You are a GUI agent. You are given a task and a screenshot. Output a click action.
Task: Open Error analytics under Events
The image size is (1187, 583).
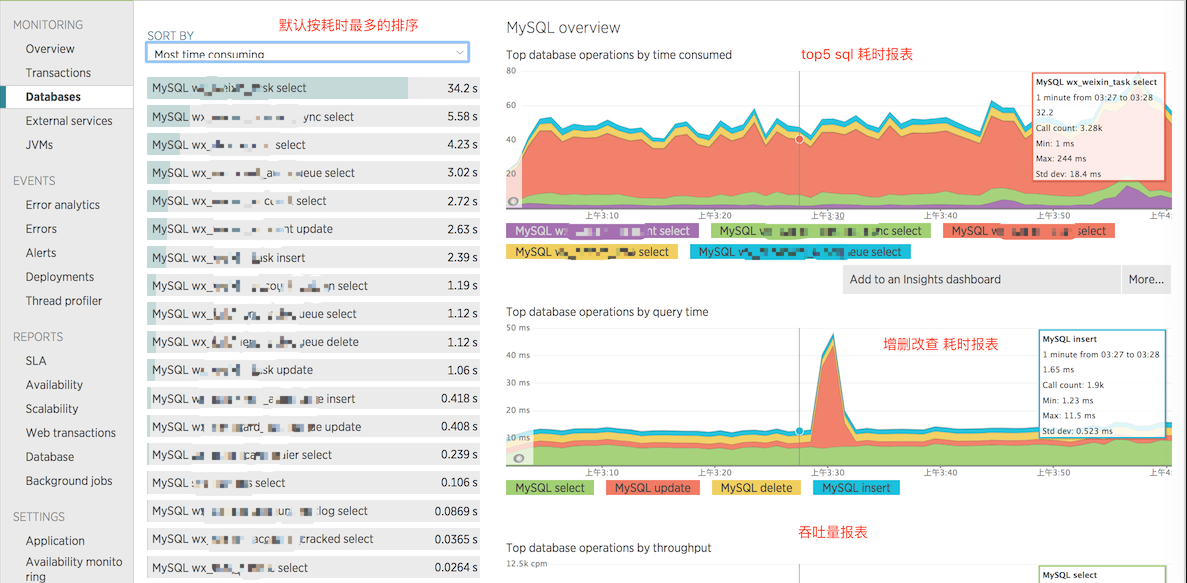pos(63,204)
